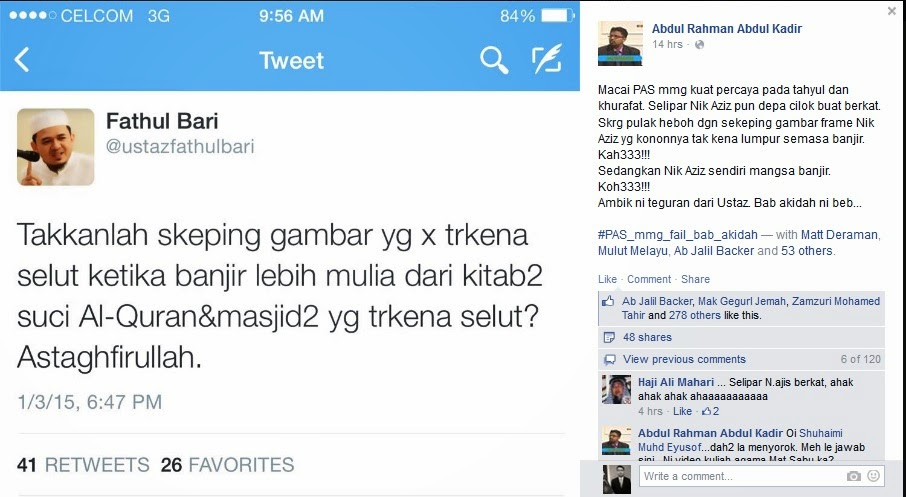This screenshot has height=497, width=906.
Task: Click into the Write a comment field
Action: pyautogui.click(x=742, y=476)
